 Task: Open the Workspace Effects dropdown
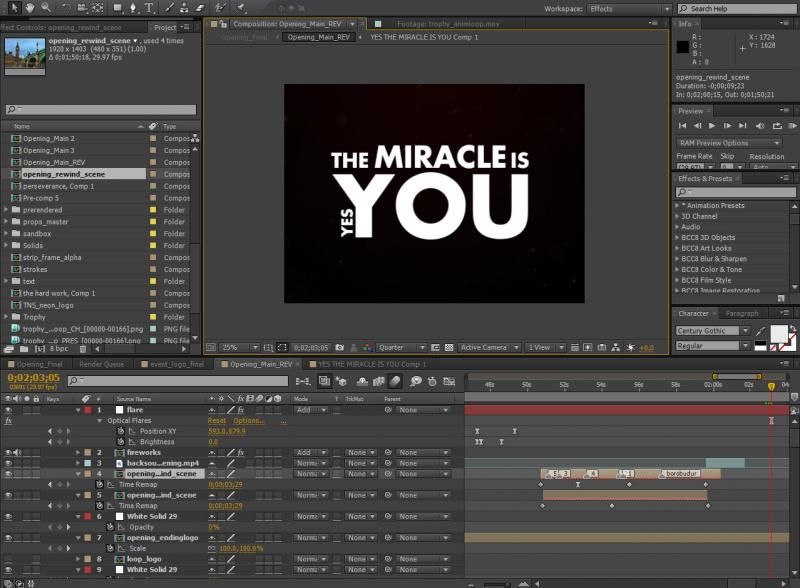(629, 9)
